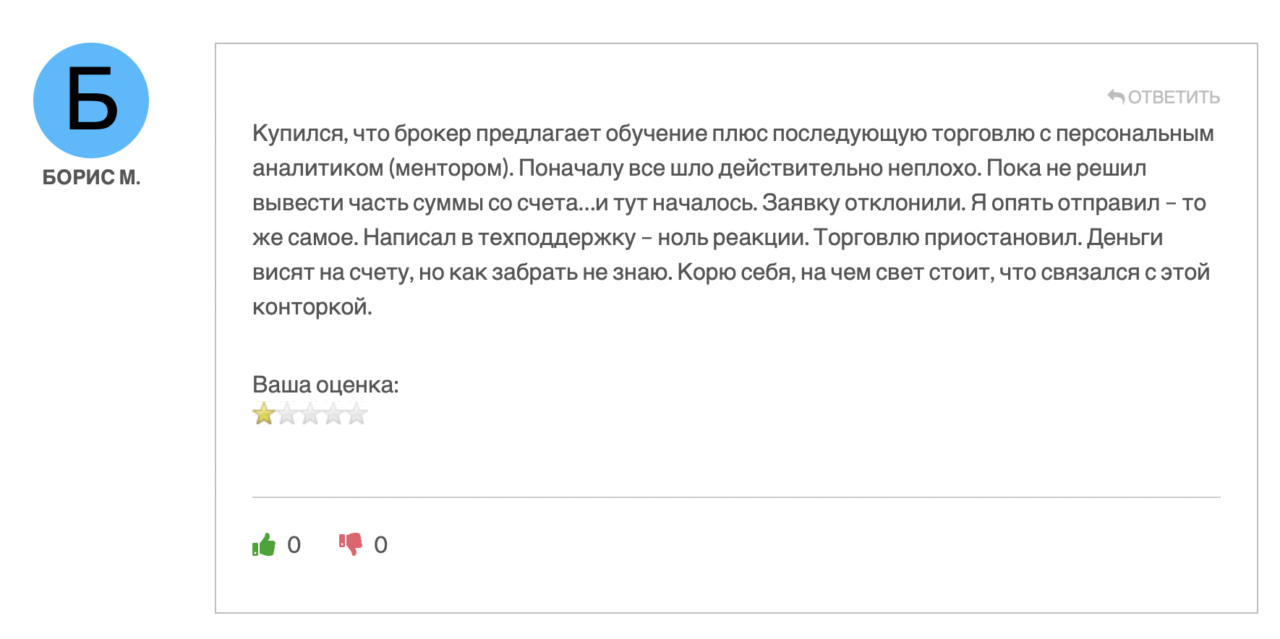The height and width of the screenshot is (639, 1280).
Task: Set rating to two stars
Action: tap(287, 414)
